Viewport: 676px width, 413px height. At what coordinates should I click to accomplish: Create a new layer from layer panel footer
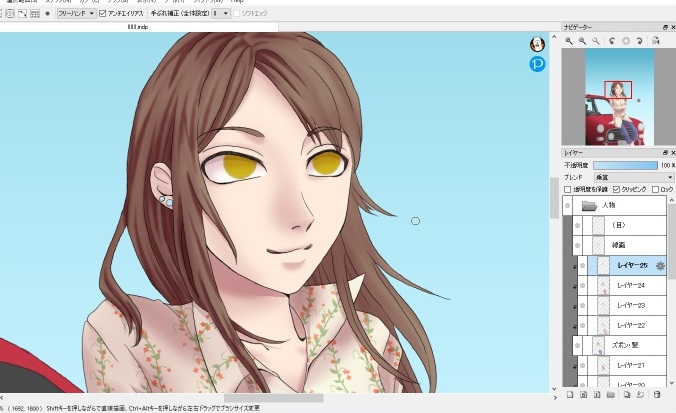coord(570,394)
